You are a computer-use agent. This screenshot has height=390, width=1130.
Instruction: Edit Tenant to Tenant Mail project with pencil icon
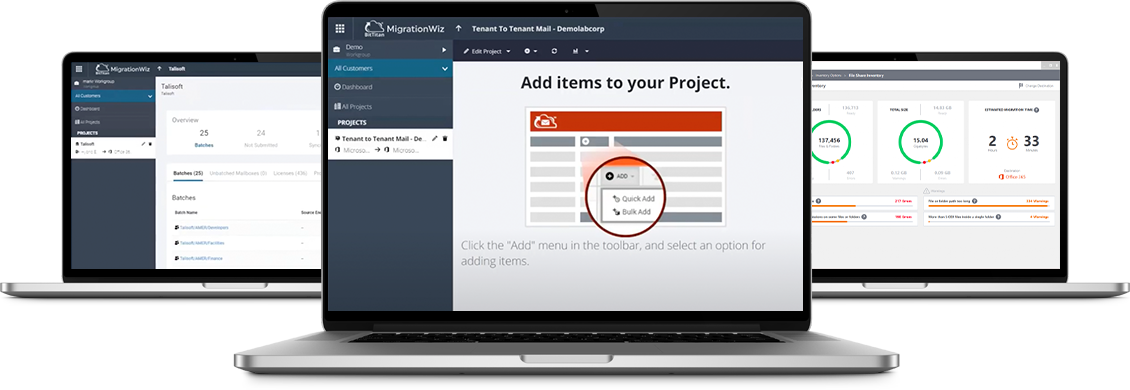[435, 138]
